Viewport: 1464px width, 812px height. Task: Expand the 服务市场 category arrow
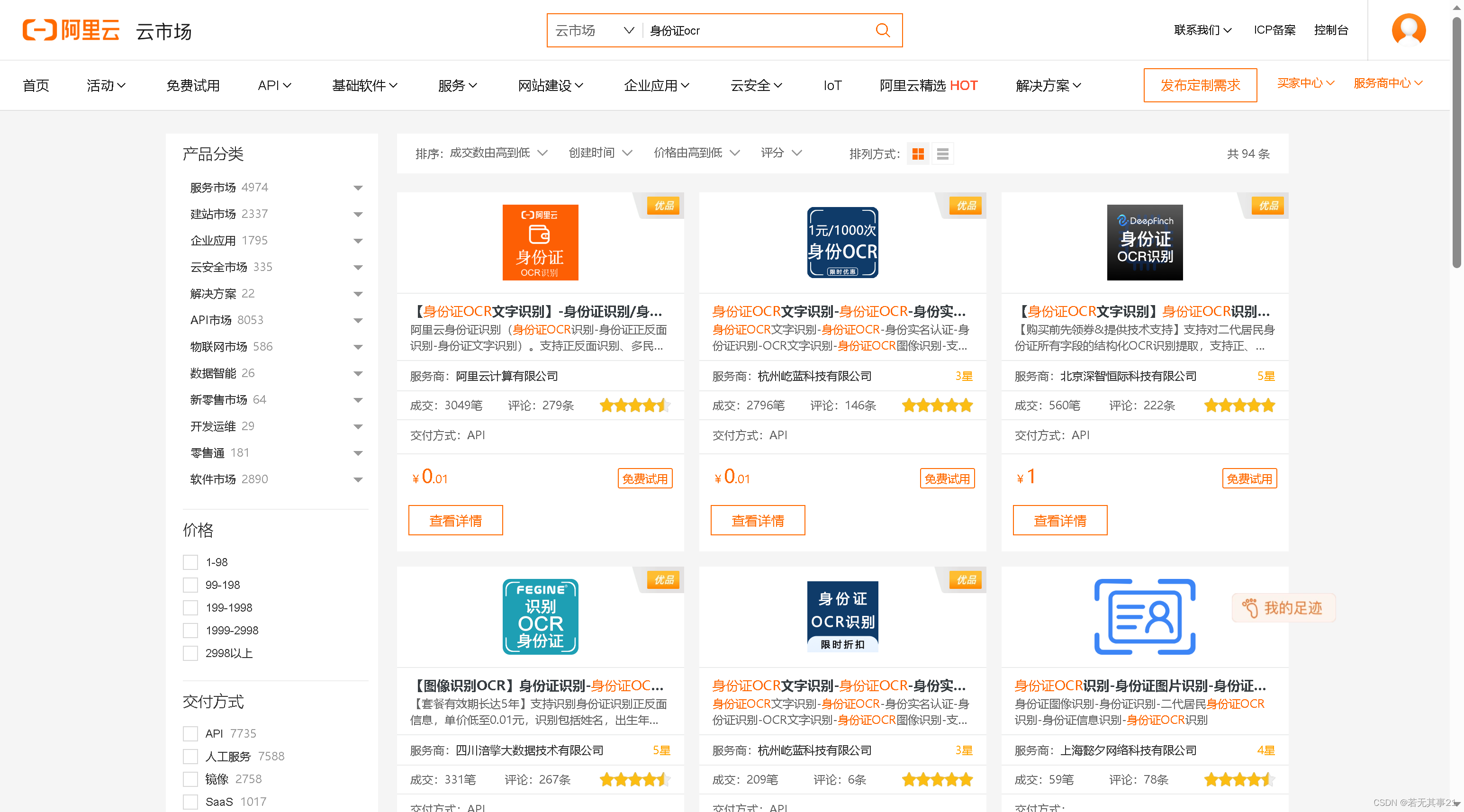coord(358,188)
